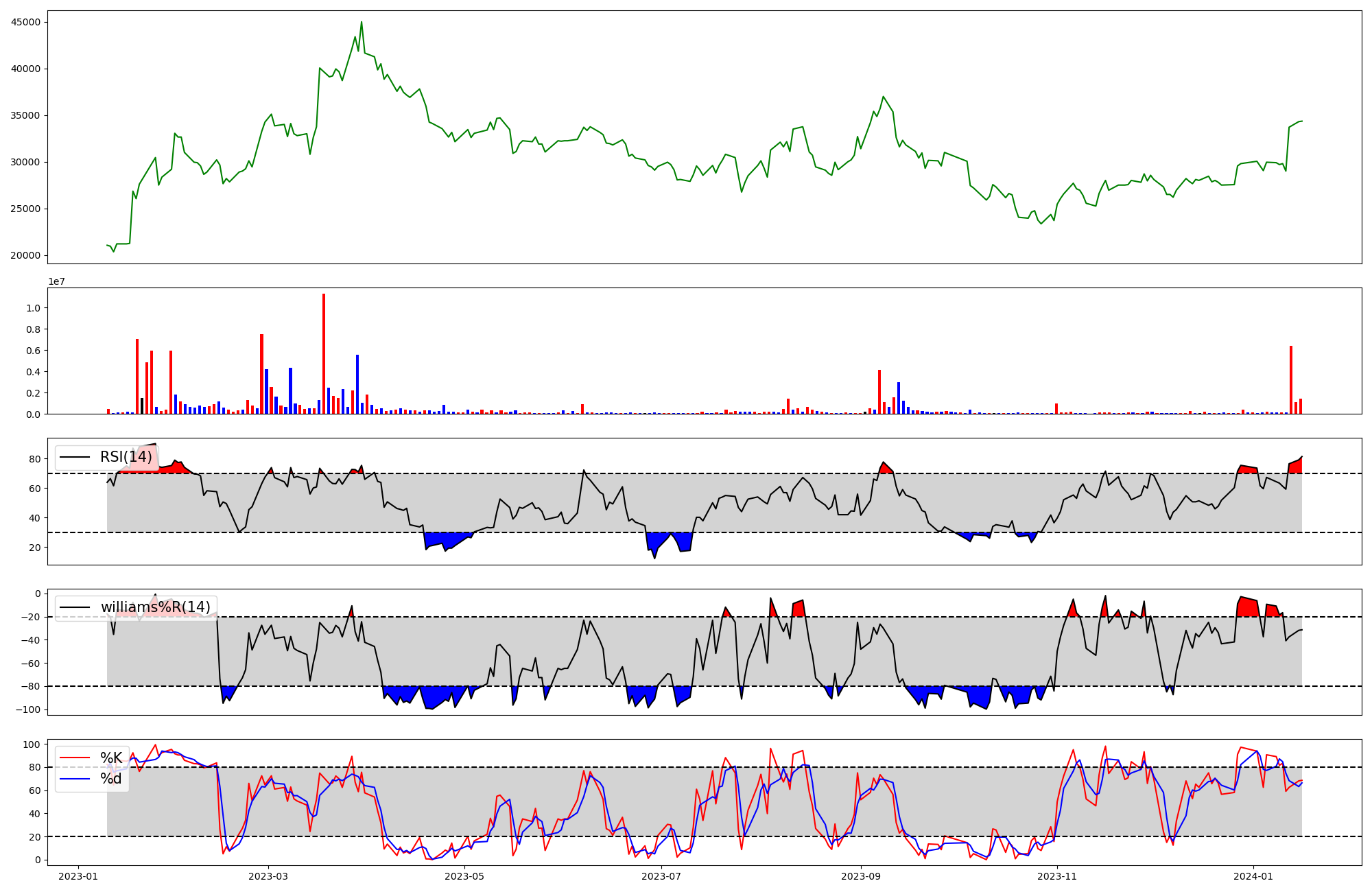1372x892 pixels.
Task: Click the blue %d line sample in legend
Action: point(75,779)
